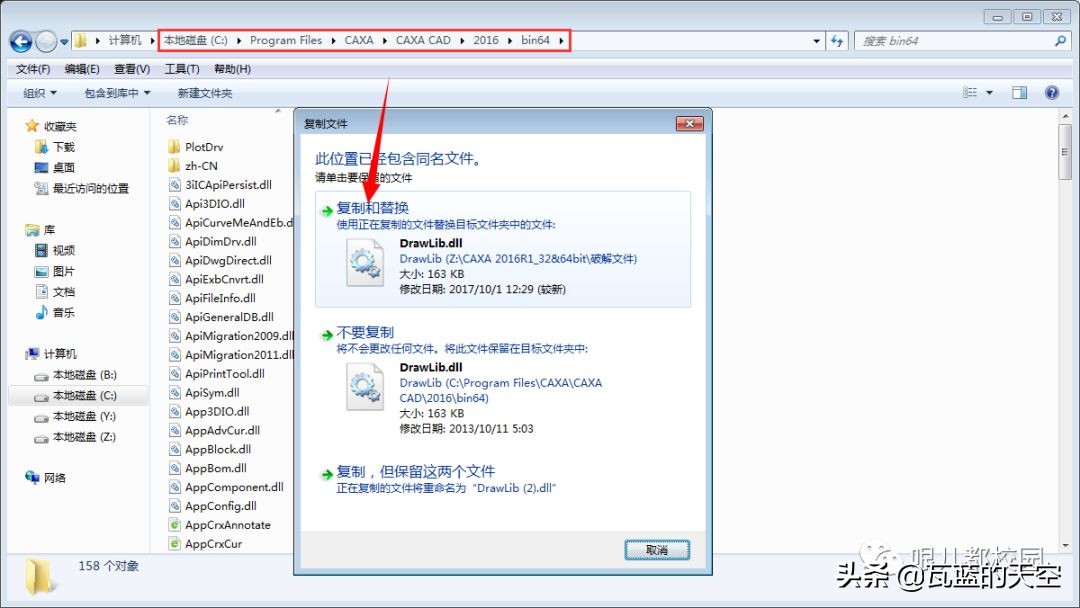
Task: Show the preview pane icon
Action: (1019, 92)
